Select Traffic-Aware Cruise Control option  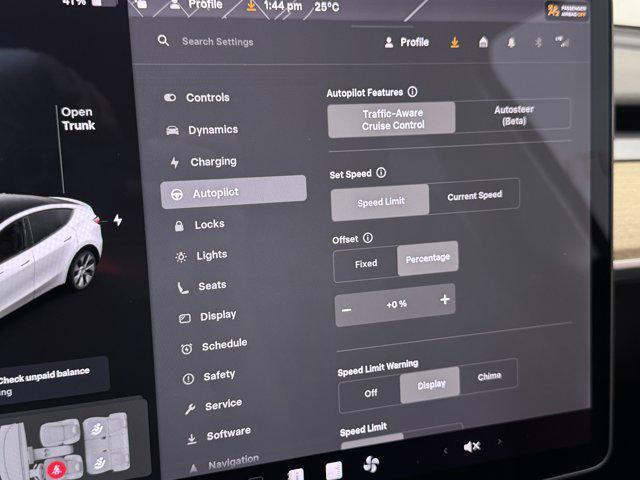391,119
